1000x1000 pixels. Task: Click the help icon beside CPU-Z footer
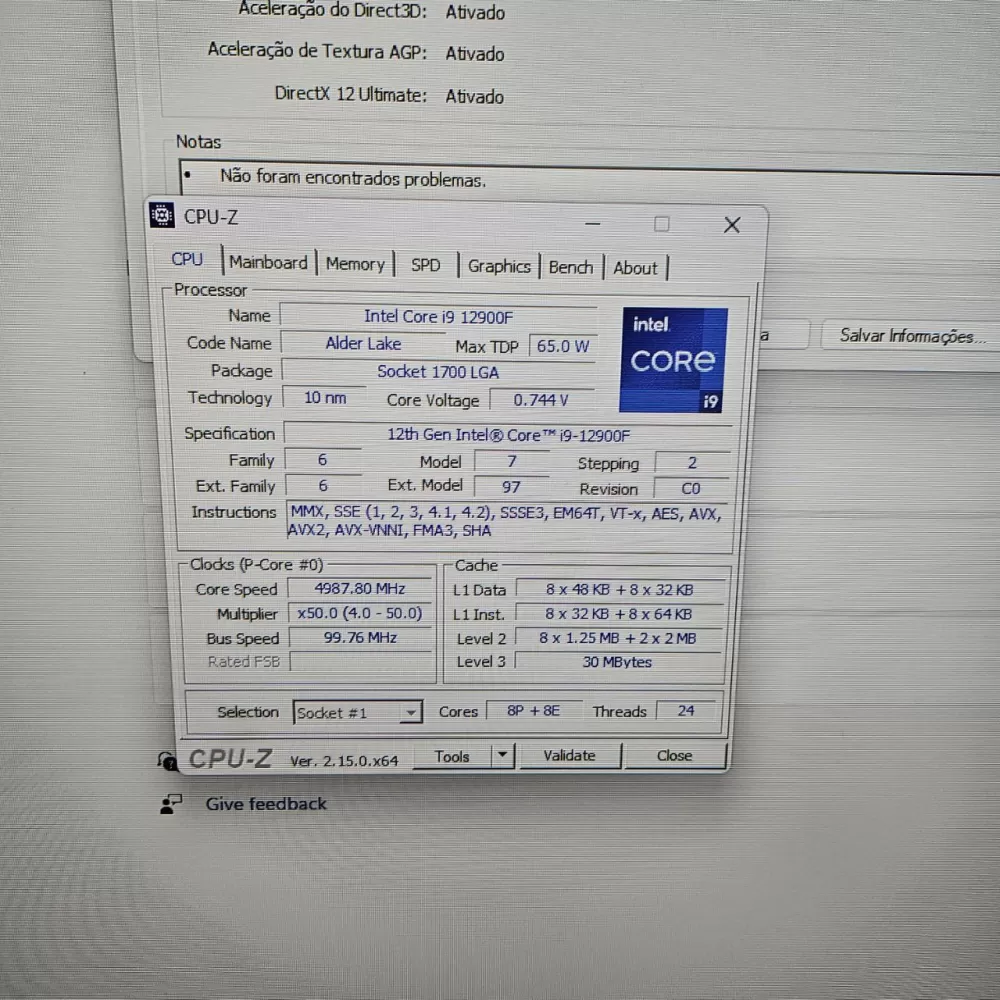167,760
